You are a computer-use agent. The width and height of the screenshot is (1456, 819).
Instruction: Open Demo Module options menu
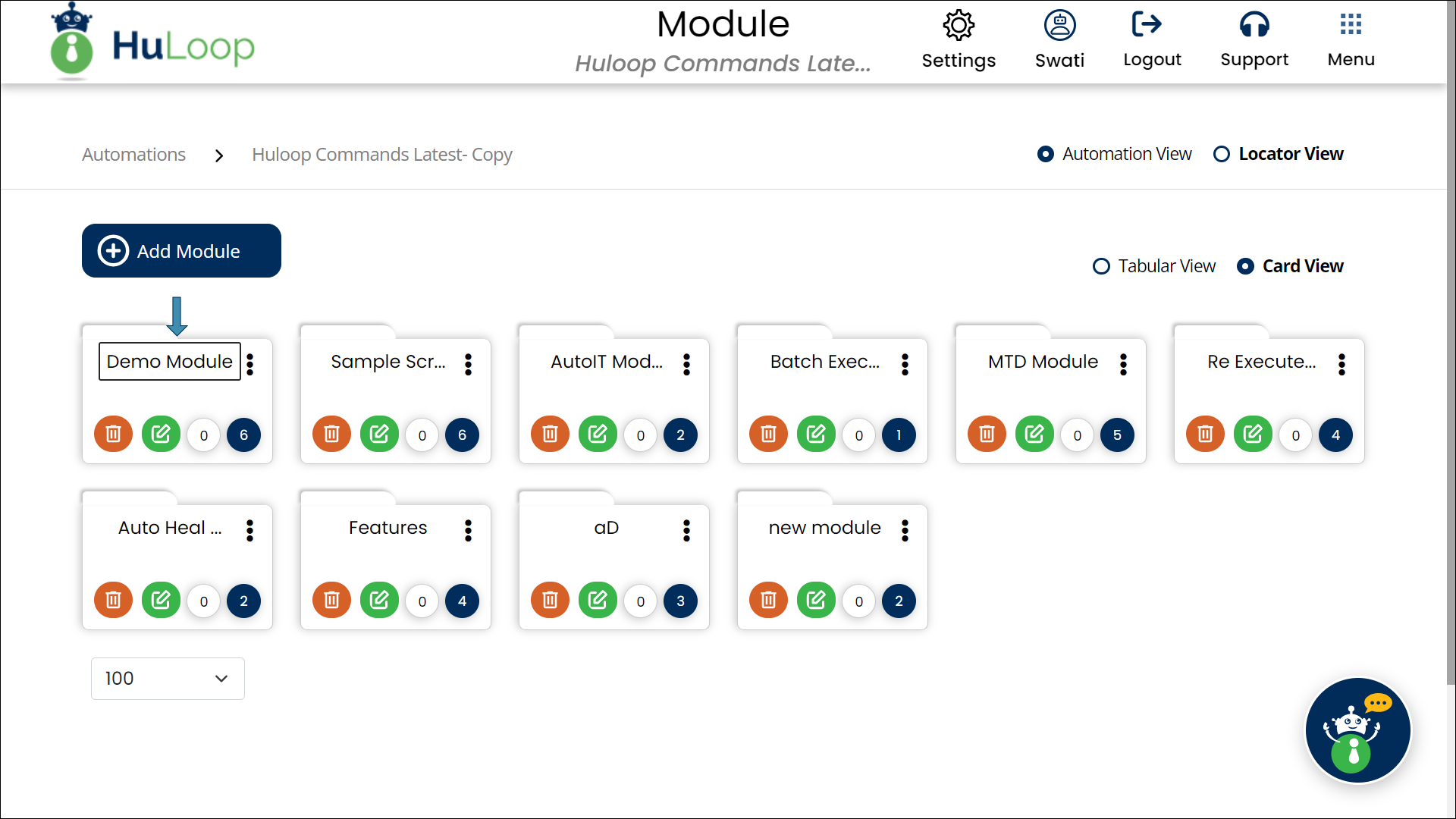pos(250,364)
